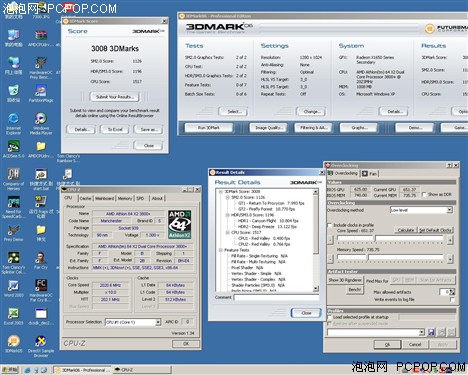This screenshot has width=468, height=375.
Task: Switch to the Memory tab in CPU-Z
Action: point(125,198)
